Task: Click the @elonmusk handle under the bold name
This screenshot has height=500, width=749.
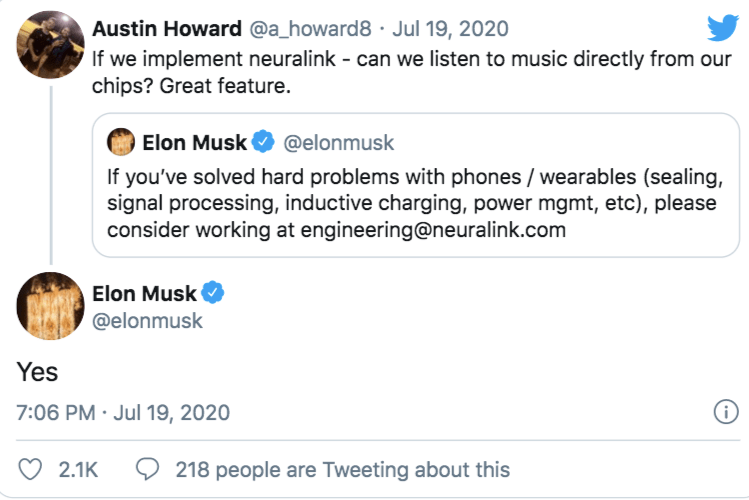Action: click(147, 321)
